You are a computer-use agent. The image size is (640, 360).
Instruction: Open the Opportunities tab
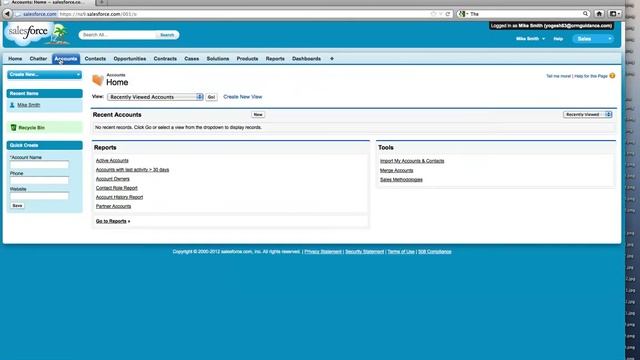click(130, 59)
